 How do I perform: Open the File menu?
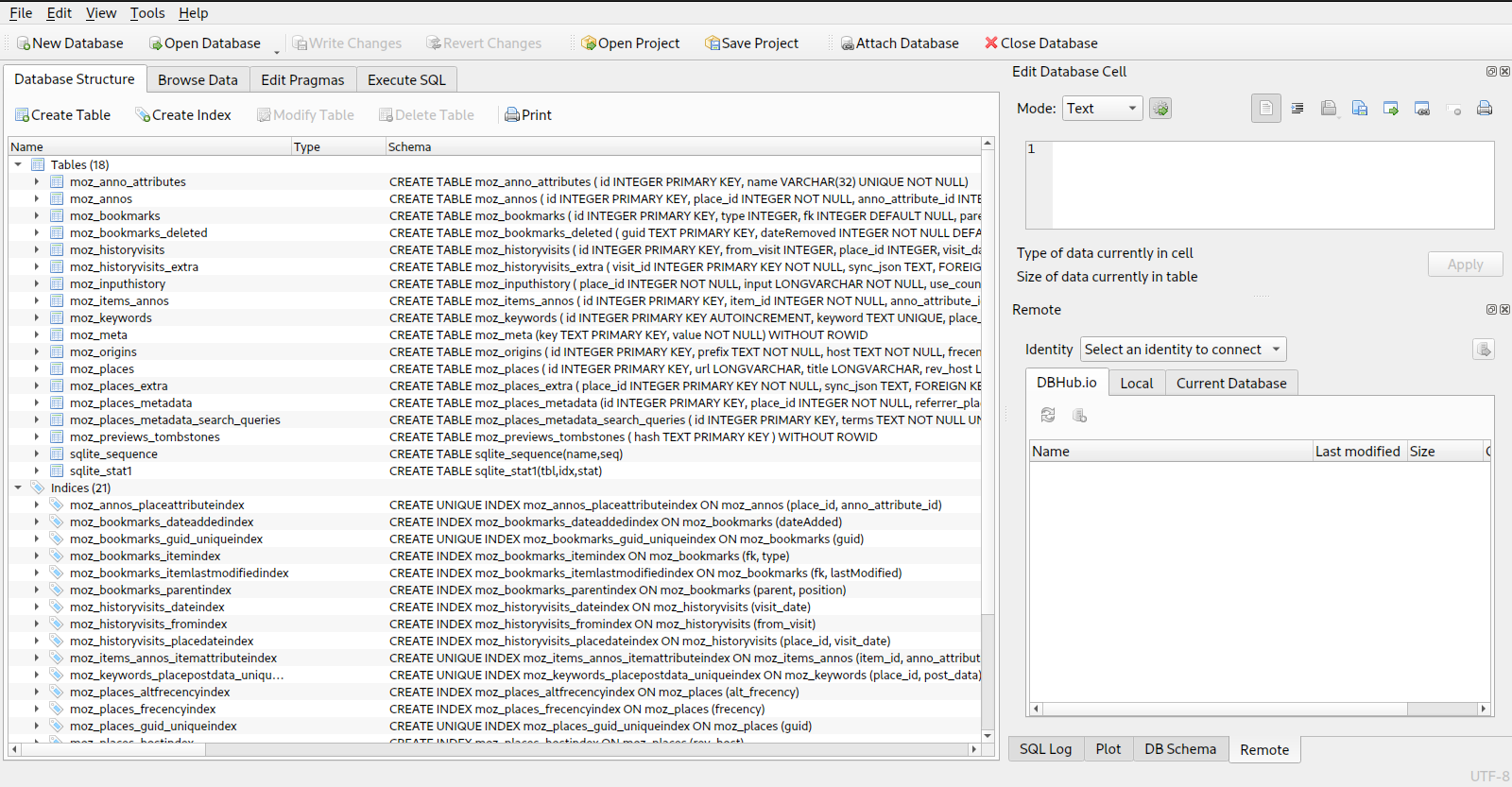(x=21, y=13)
